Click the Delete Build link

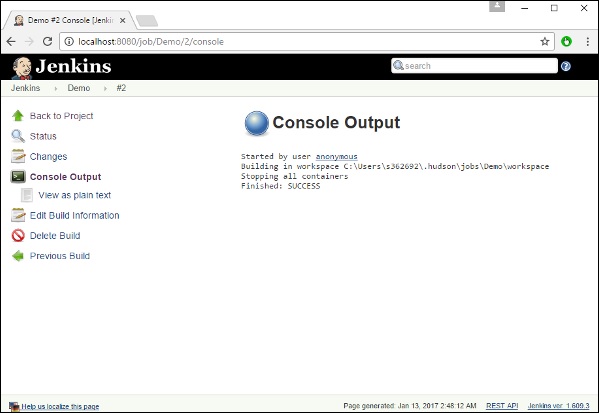click(55, 235)
